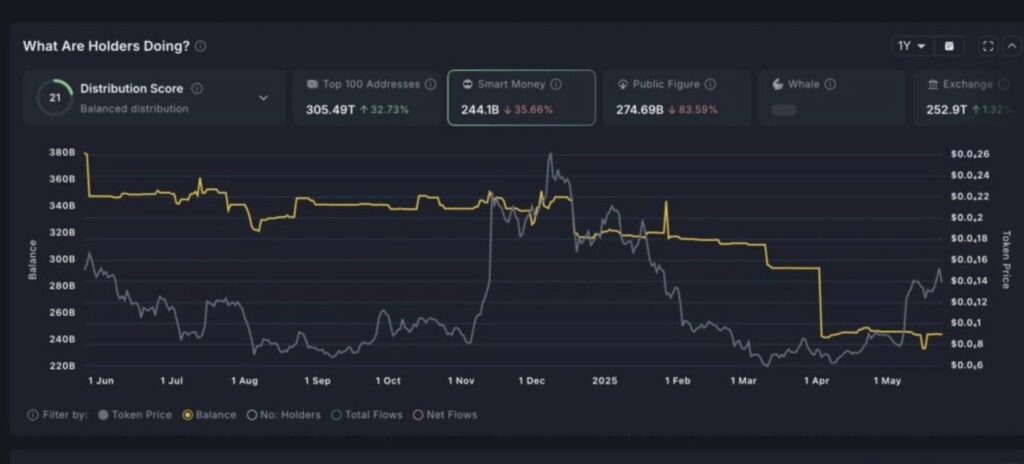Click info icon beside 'What Are Holders Doing?'
The width and height of the screenshot is (1024, 464).
click(201, 46)
